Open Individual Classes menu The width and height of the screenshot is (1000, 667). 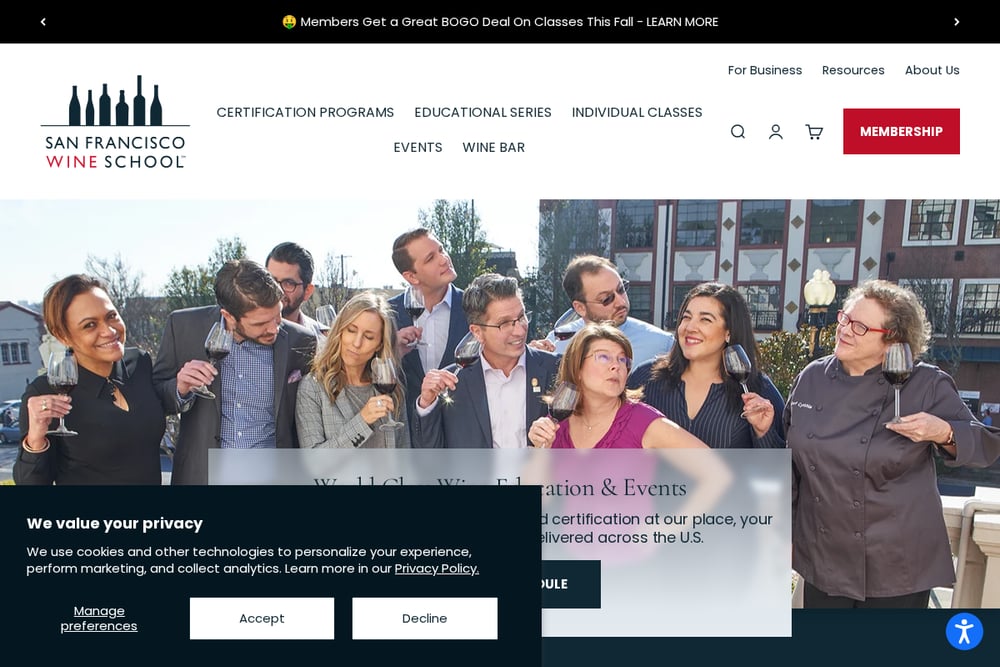(636, 112)
